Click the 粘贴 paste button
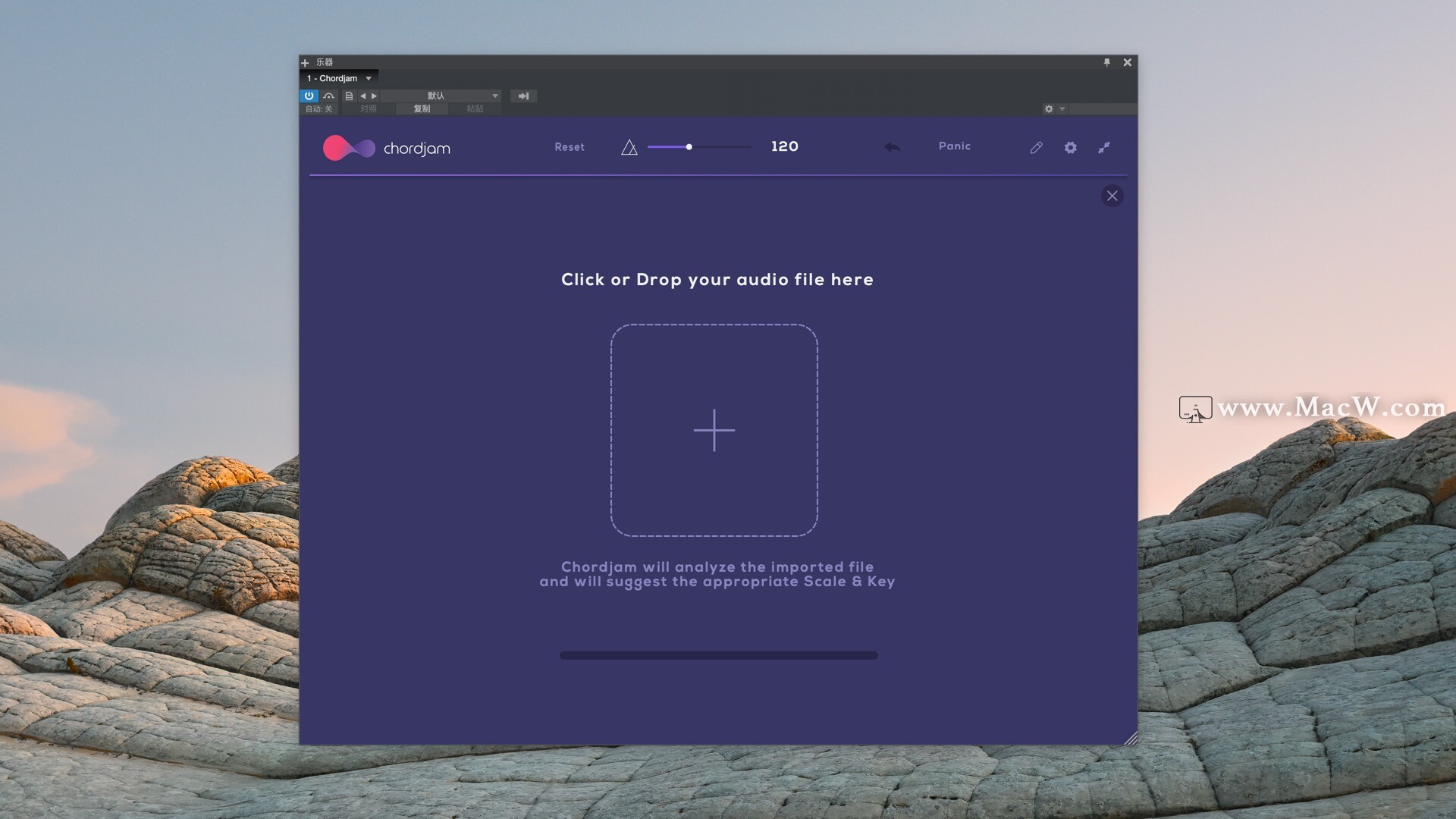The height and width of the screenshot is (819, 1456). coord(475,109)
